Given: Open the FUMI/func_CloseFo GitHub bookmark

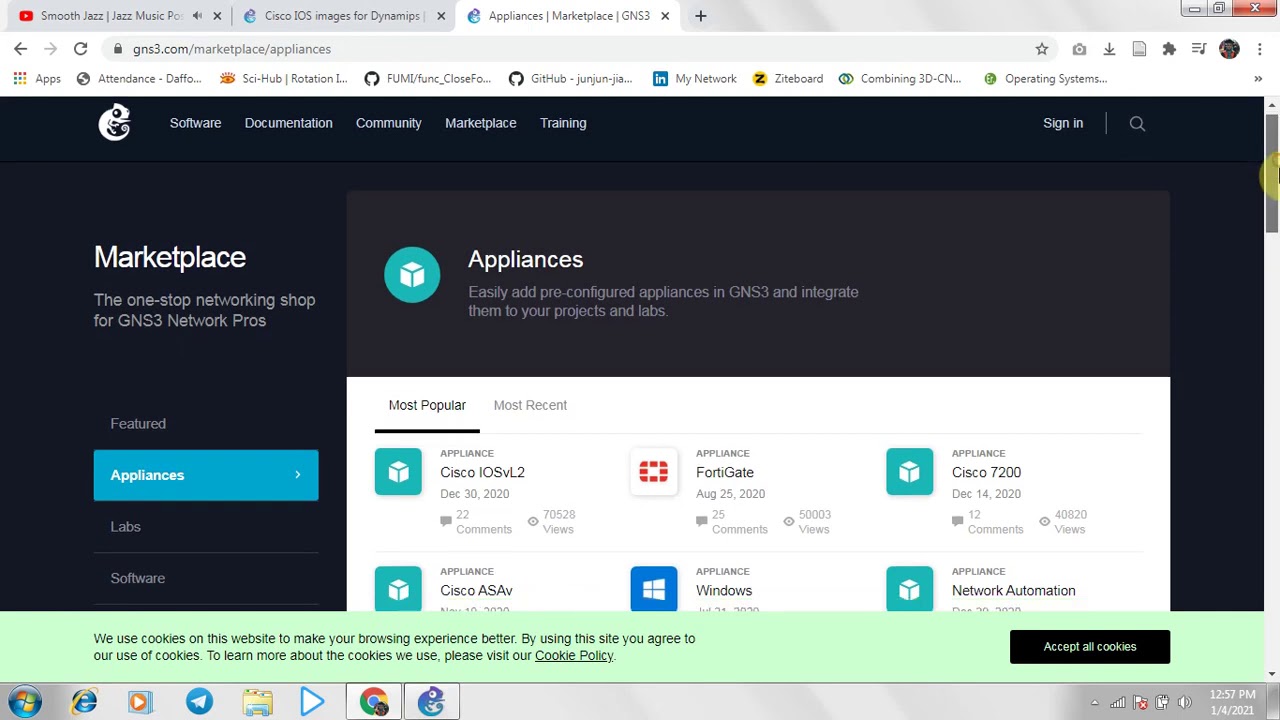Looking at the screenshot, I should [x=427, y=79].
